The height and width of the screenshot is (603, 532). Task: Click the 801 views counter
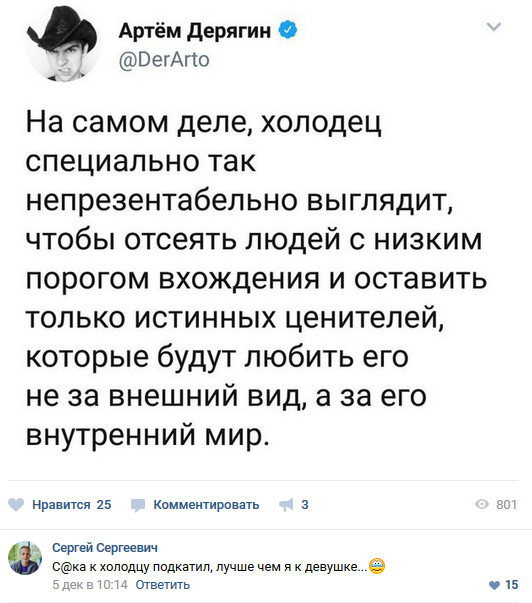pyautogui.click(x=506, y=505)
